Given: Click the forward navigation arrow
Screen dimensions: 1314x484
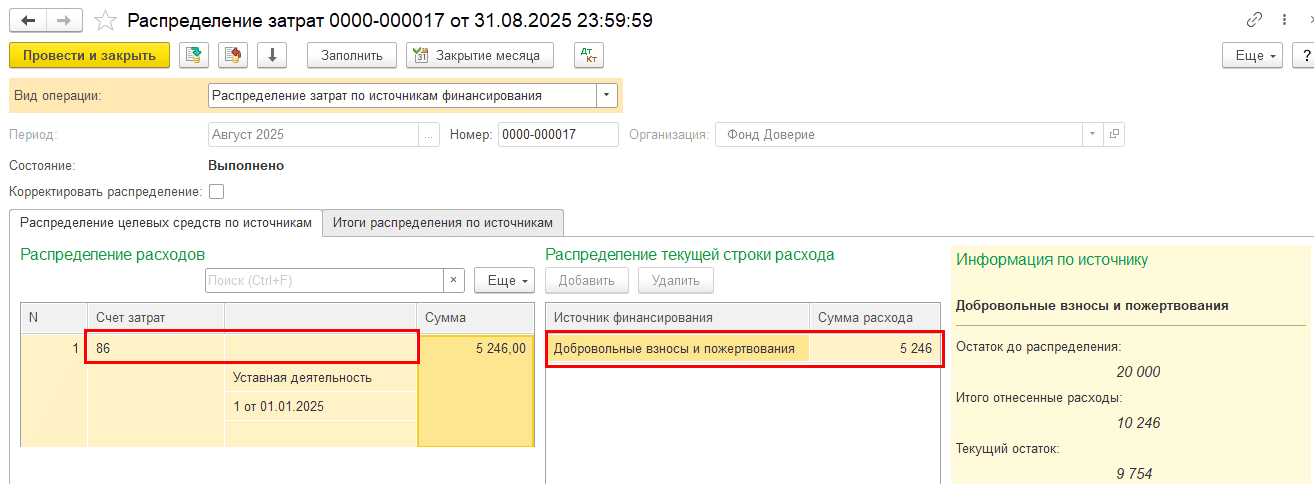Looking at the screenshot, I should (64, 20).
